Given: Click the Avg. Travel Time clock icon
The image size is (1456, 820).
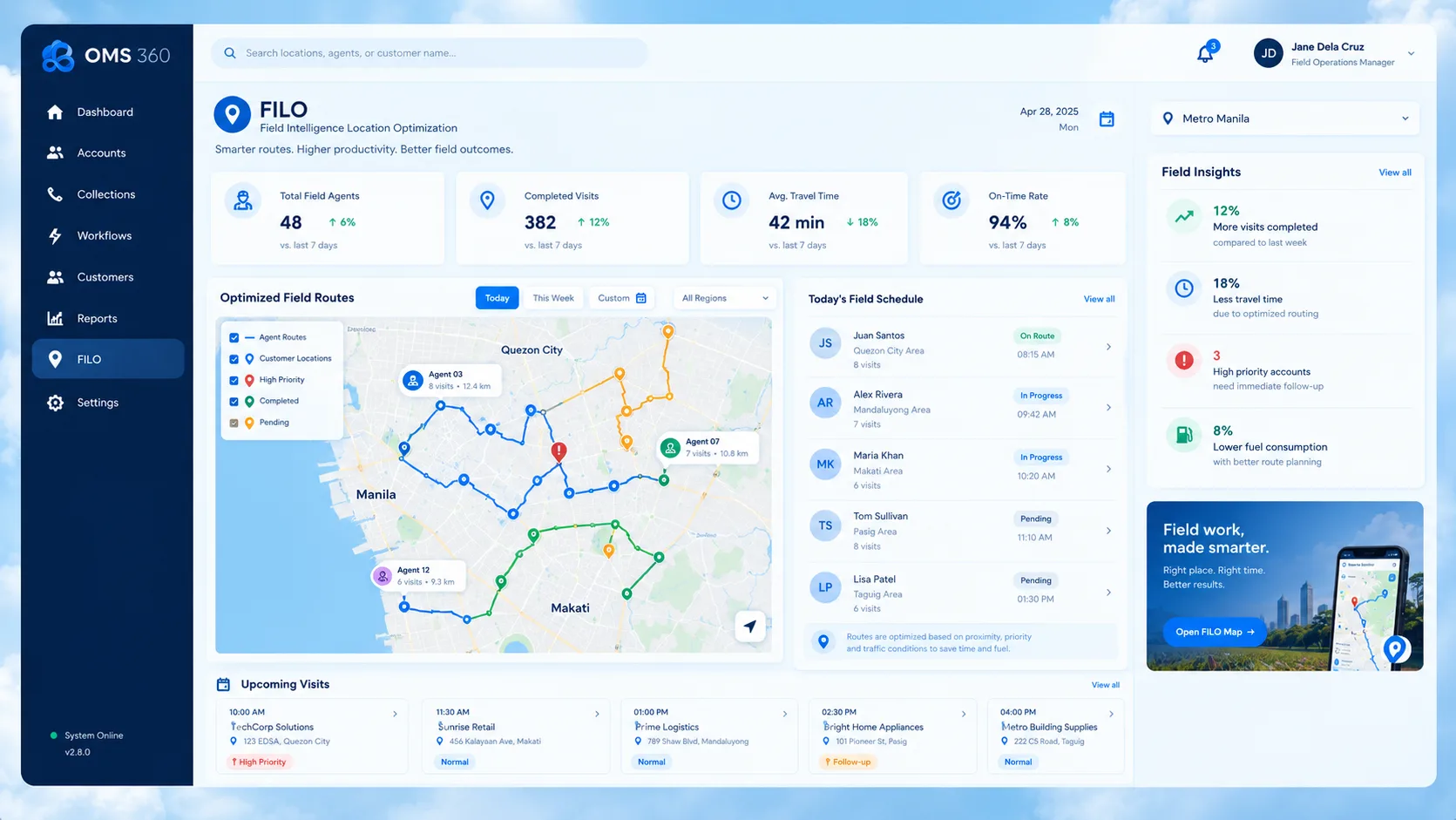Looking at the screenshot, I should pos(732,200).
